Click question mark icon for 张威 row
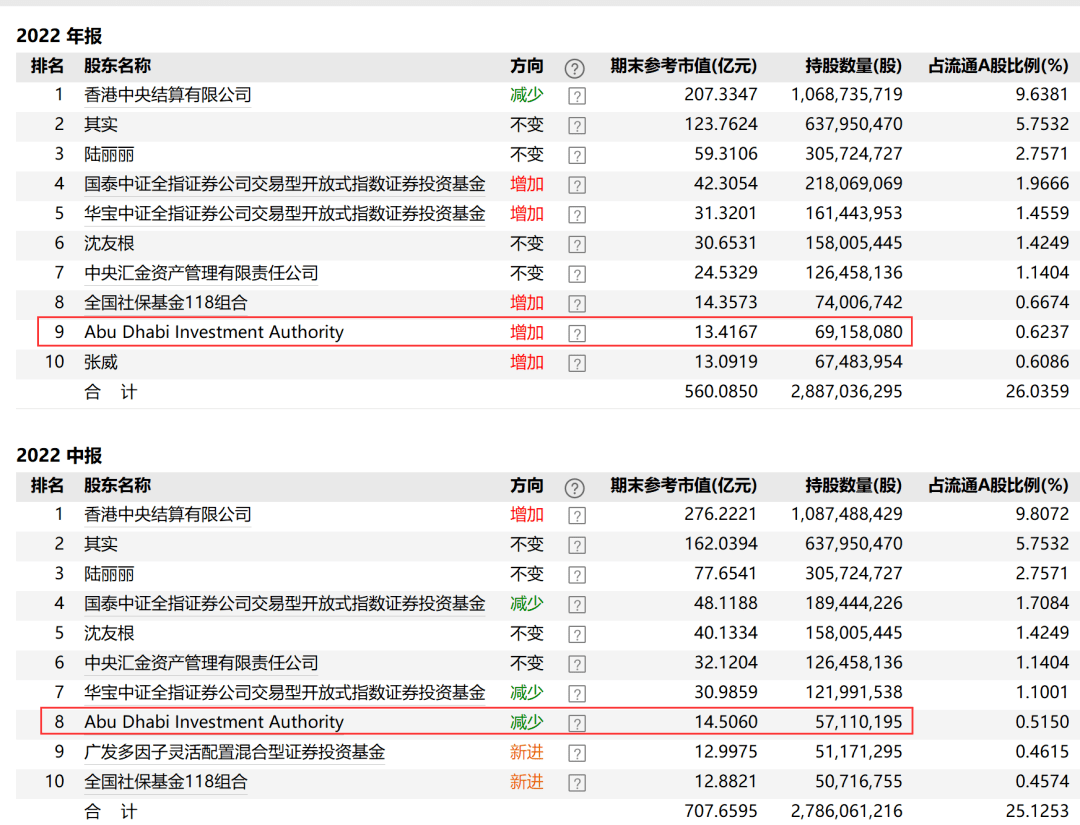The image size is (1080, 825). point(576,363)
